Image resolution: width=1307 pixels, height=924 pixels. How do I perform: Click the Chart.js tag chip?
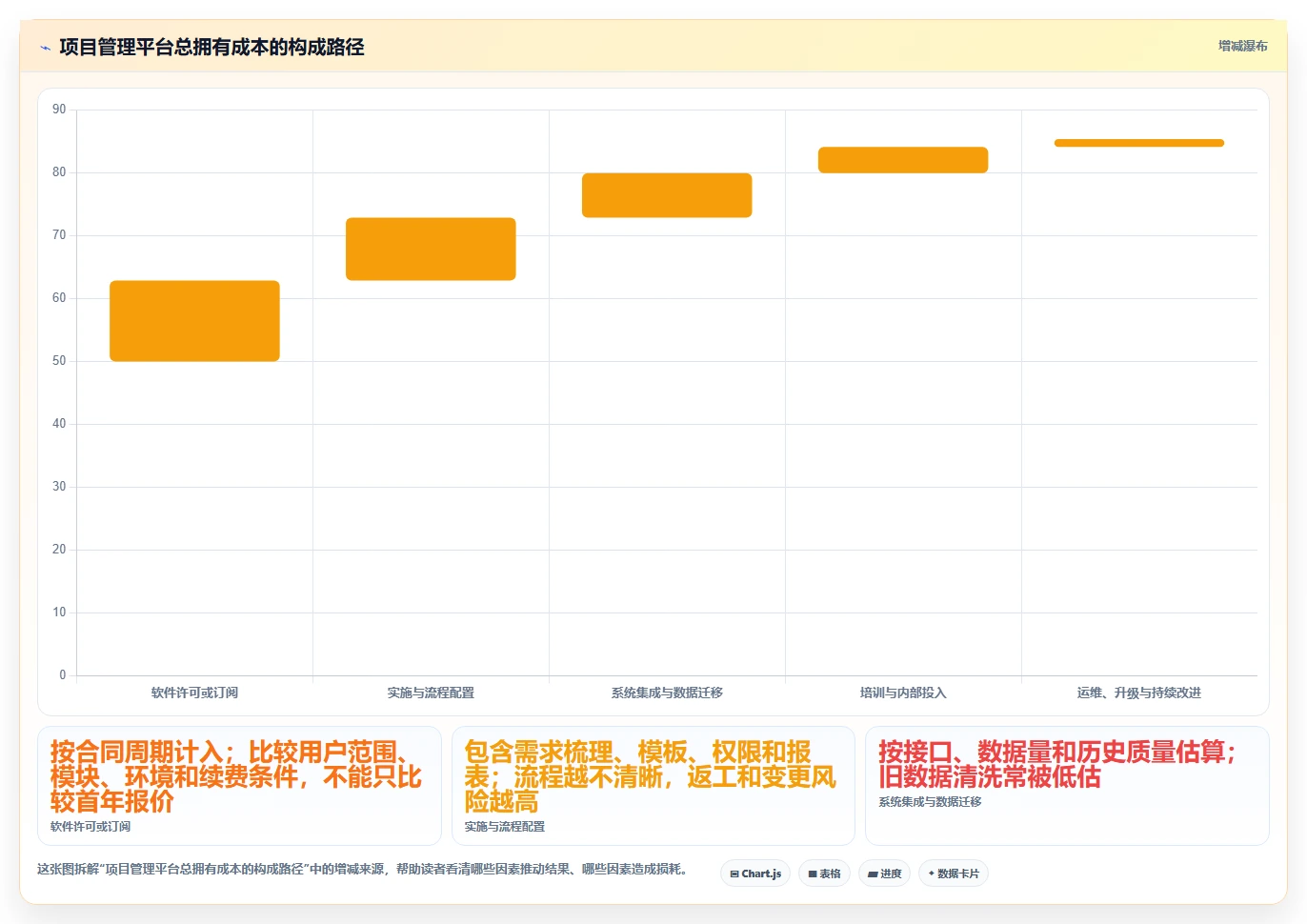coord(755,874)
